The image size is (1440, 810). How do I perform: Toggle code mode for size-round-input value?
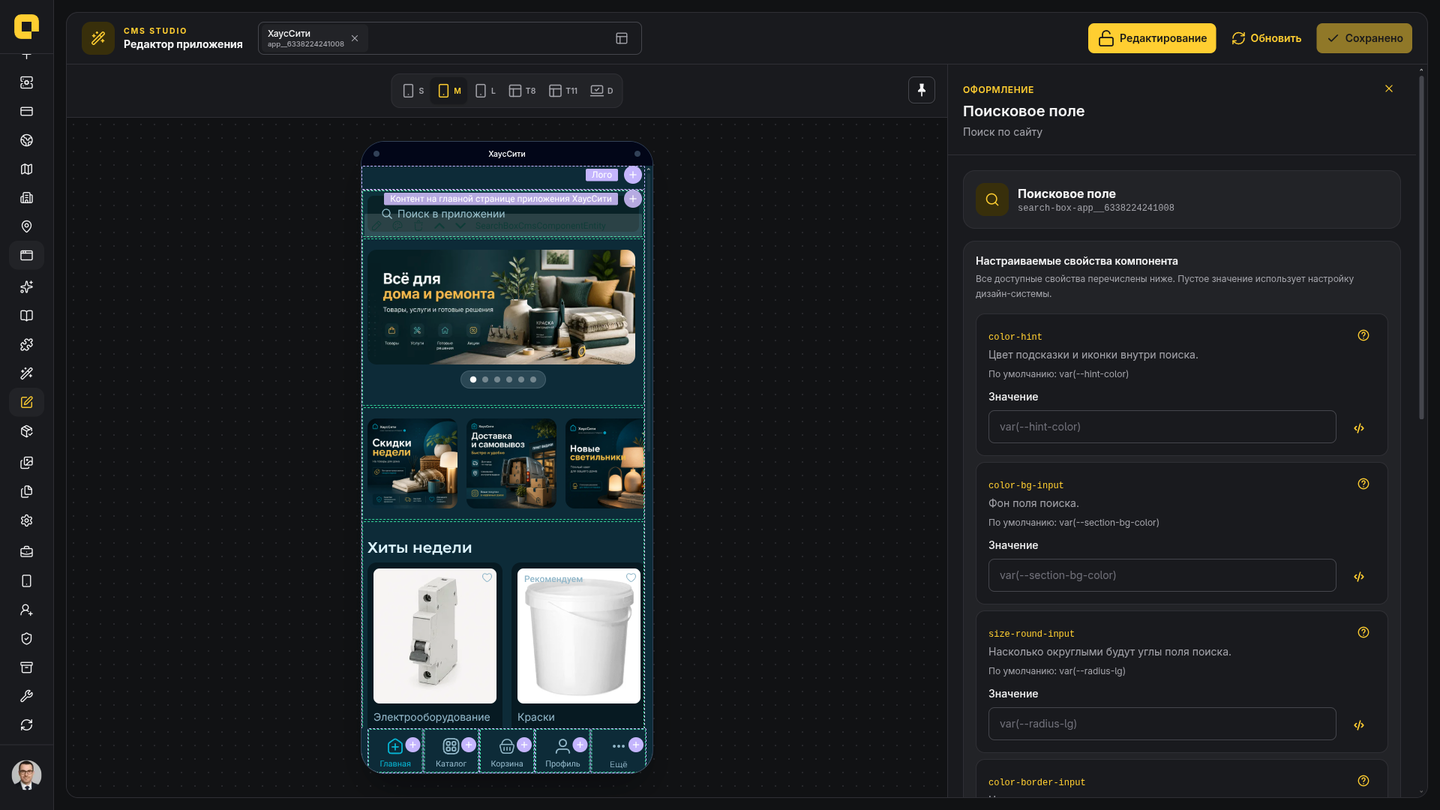[1359, 725]
